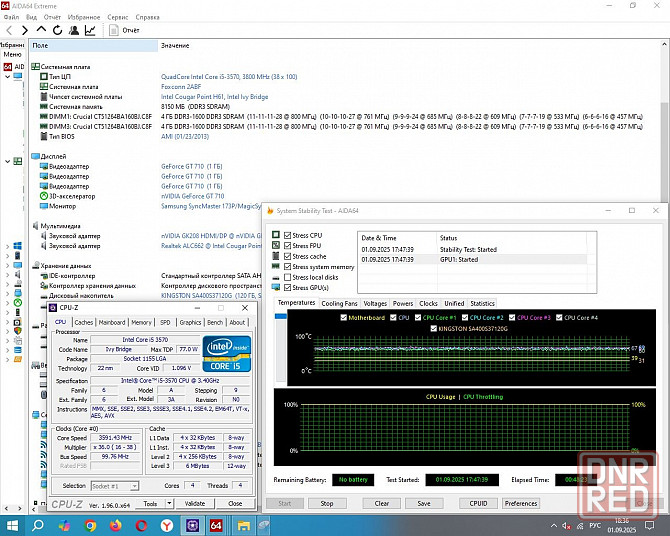Click the Отчёт report icon in toolbar
The height and width of the screenshot is (536, 670).
coord(114,31)
